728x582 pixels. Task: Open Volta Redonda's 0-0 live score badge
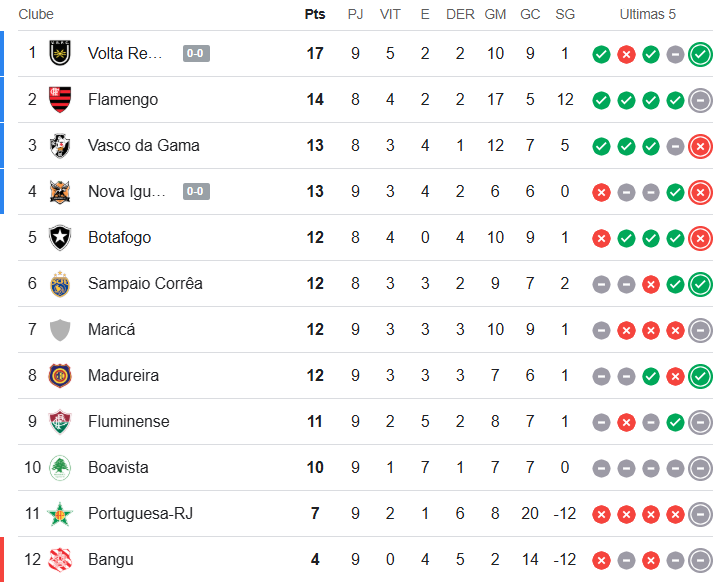196,53
